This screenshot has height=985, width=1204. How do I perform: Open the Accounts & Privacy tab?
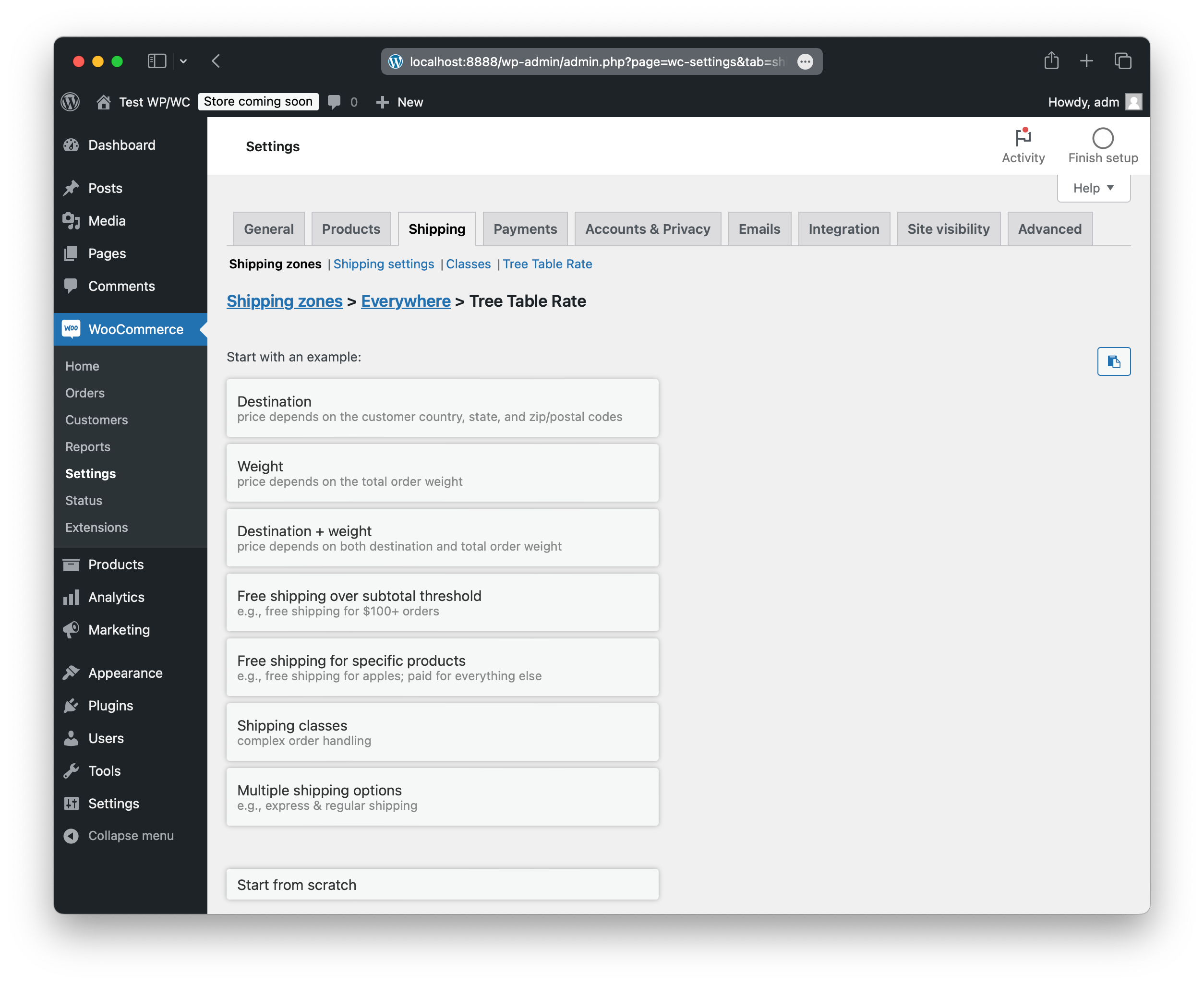(648, 228)
